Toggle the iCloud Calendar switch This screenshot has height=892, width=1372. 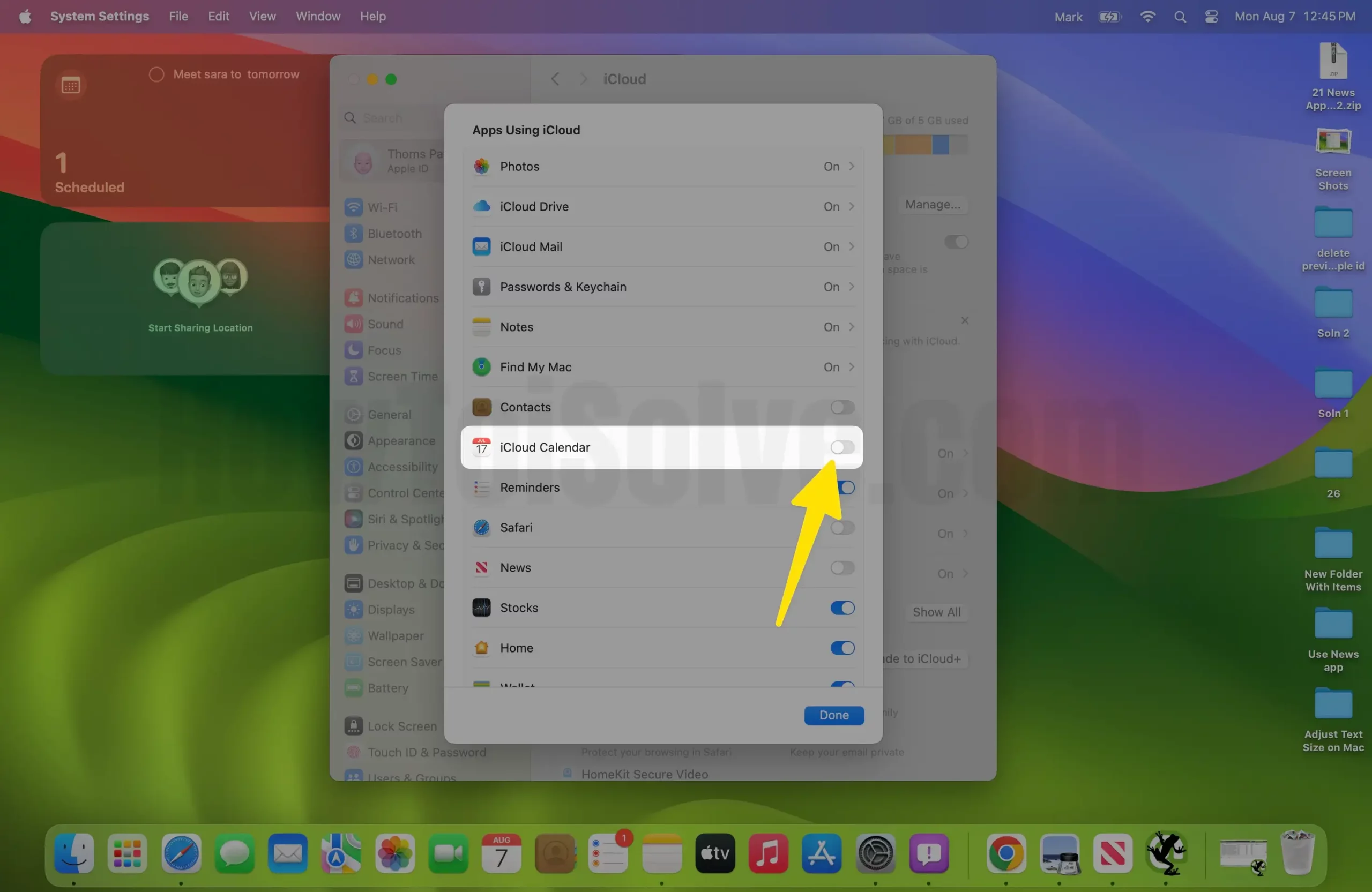[x=842, y=447]
